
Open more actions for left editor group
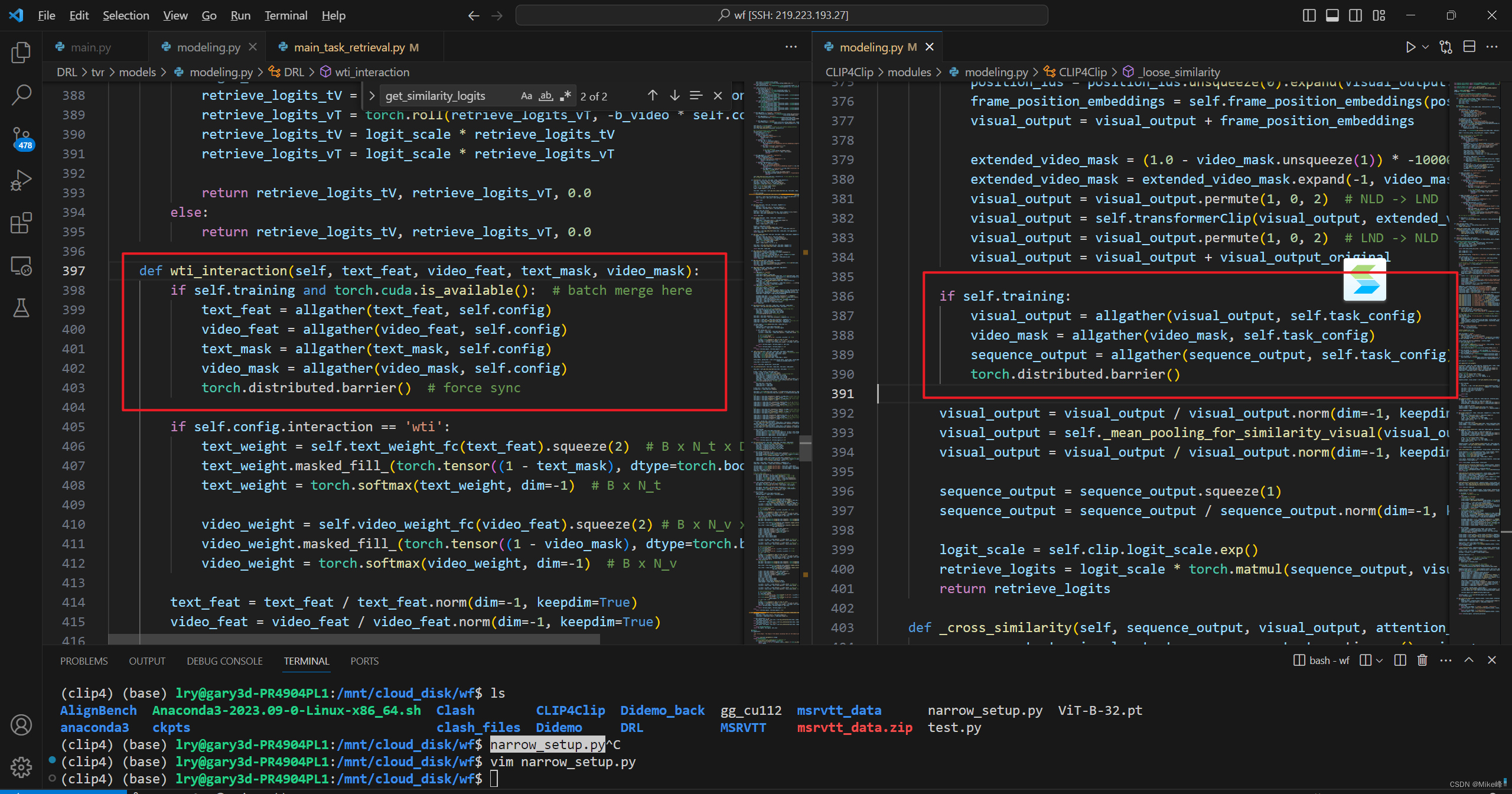coord(791,47)
